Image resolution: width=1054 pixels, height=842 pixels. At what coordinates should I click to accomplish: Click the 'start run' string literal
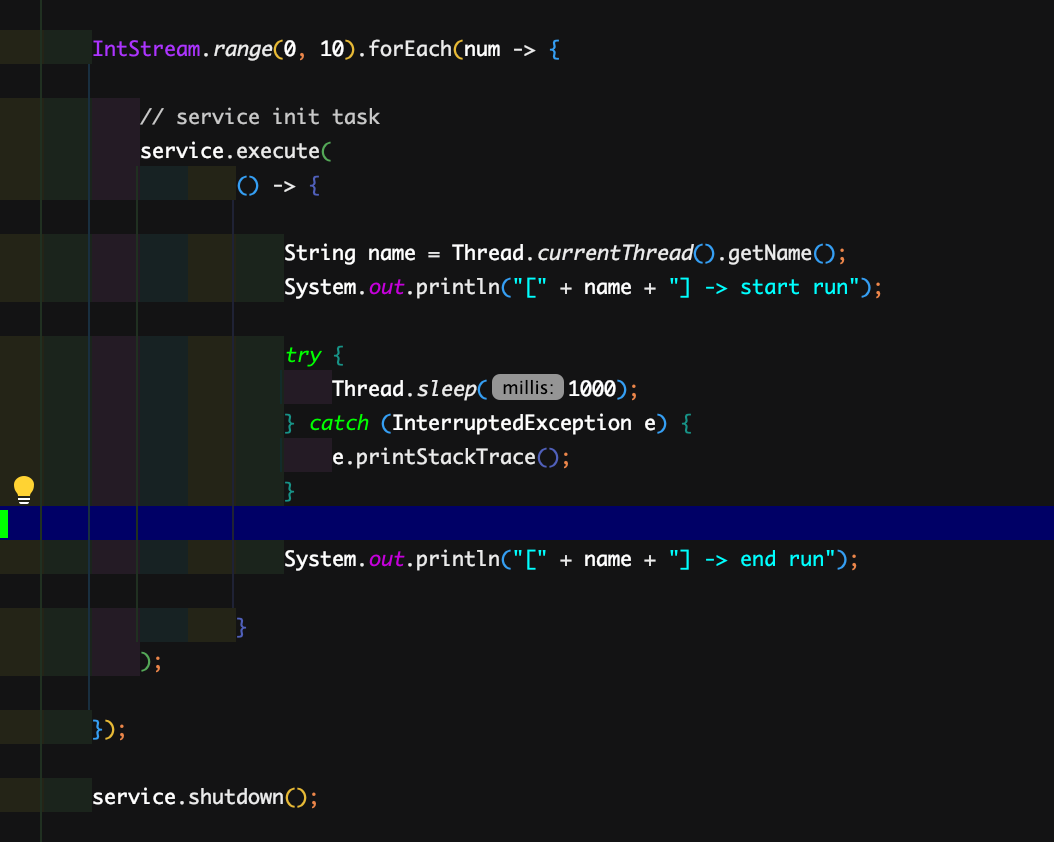click(765, 288)
